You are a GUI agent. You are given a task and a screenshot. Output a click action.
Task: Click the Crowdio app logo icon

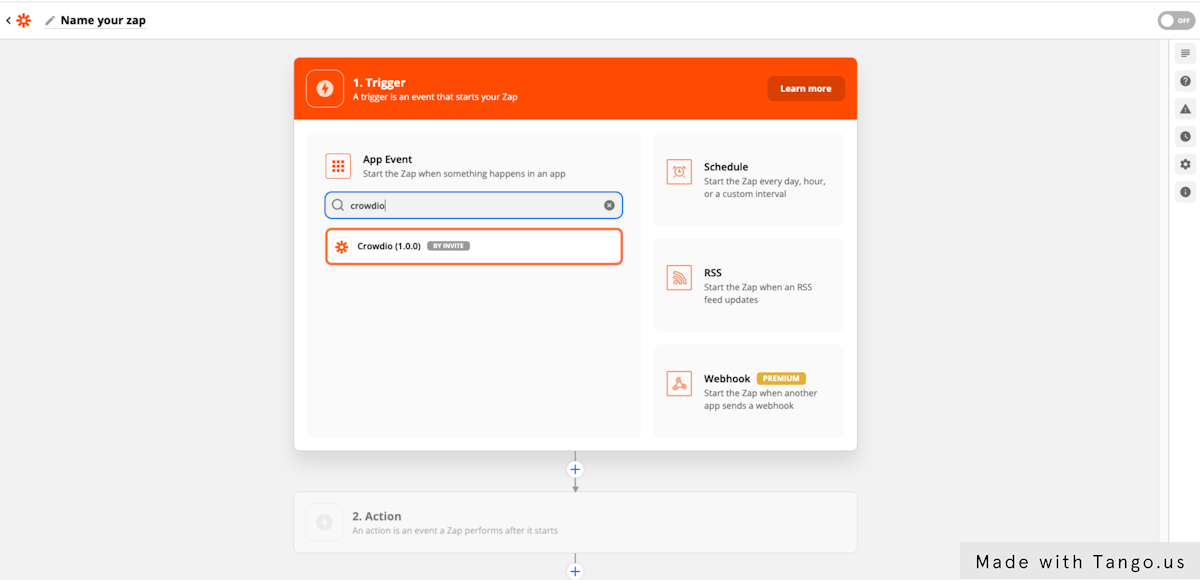pos(342,246)
